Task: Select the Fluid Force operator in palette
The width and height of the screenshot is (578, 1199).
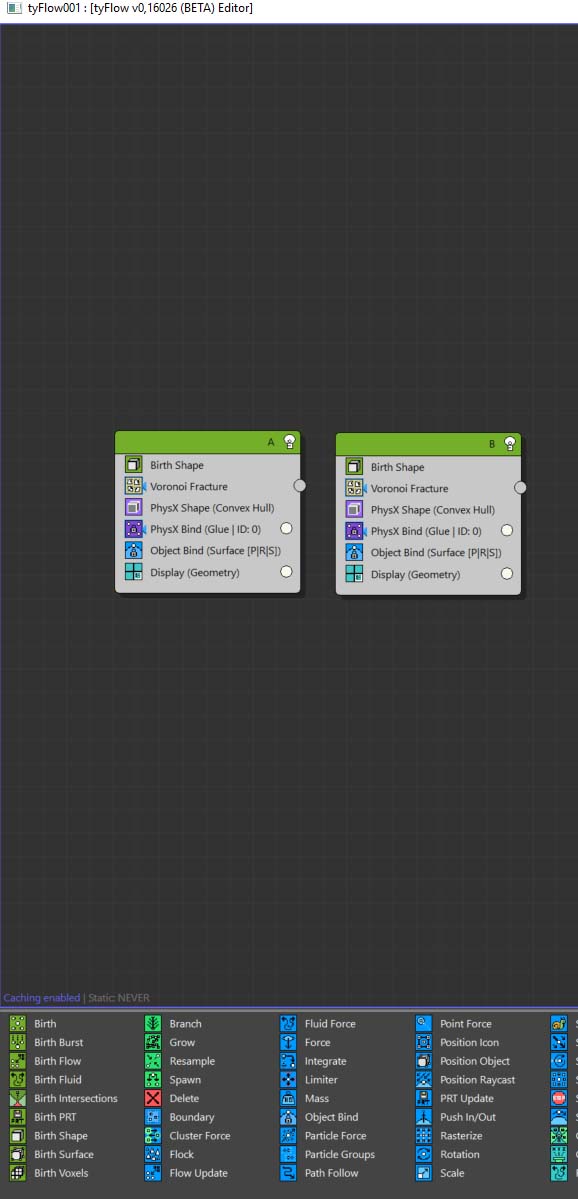Action: (318, 1024)
